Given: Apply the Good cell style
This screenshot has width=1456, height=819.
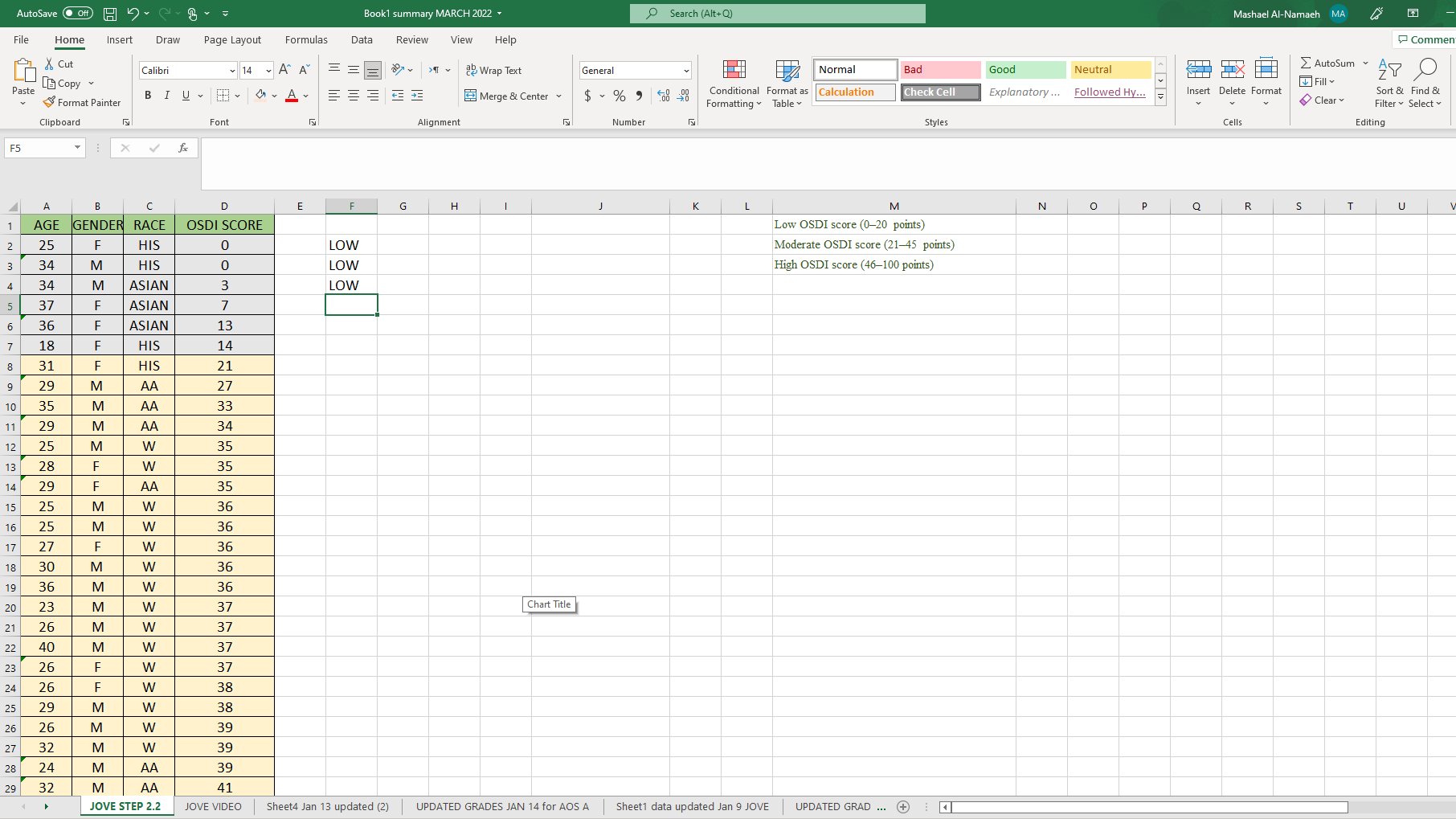Looking at the screenshot, I should [1025, 70].
